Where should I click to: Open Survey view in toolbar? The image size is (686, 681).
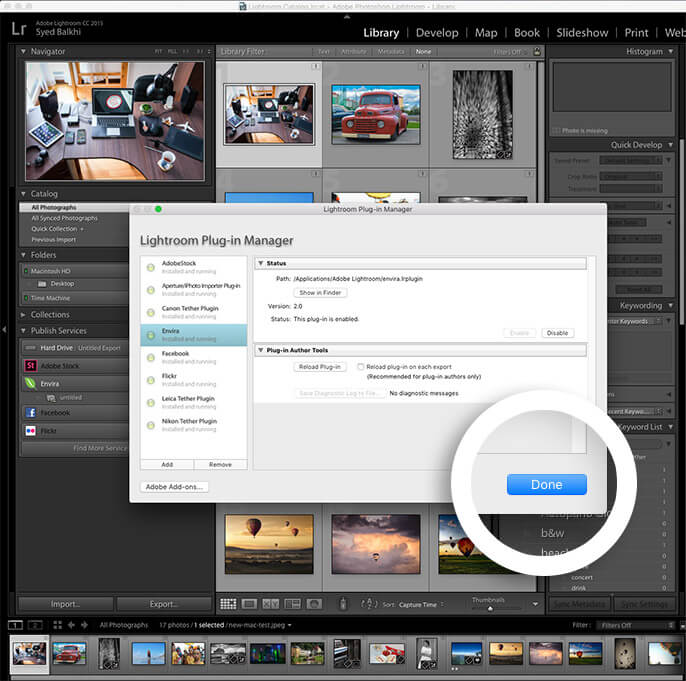tap(292, 604)
